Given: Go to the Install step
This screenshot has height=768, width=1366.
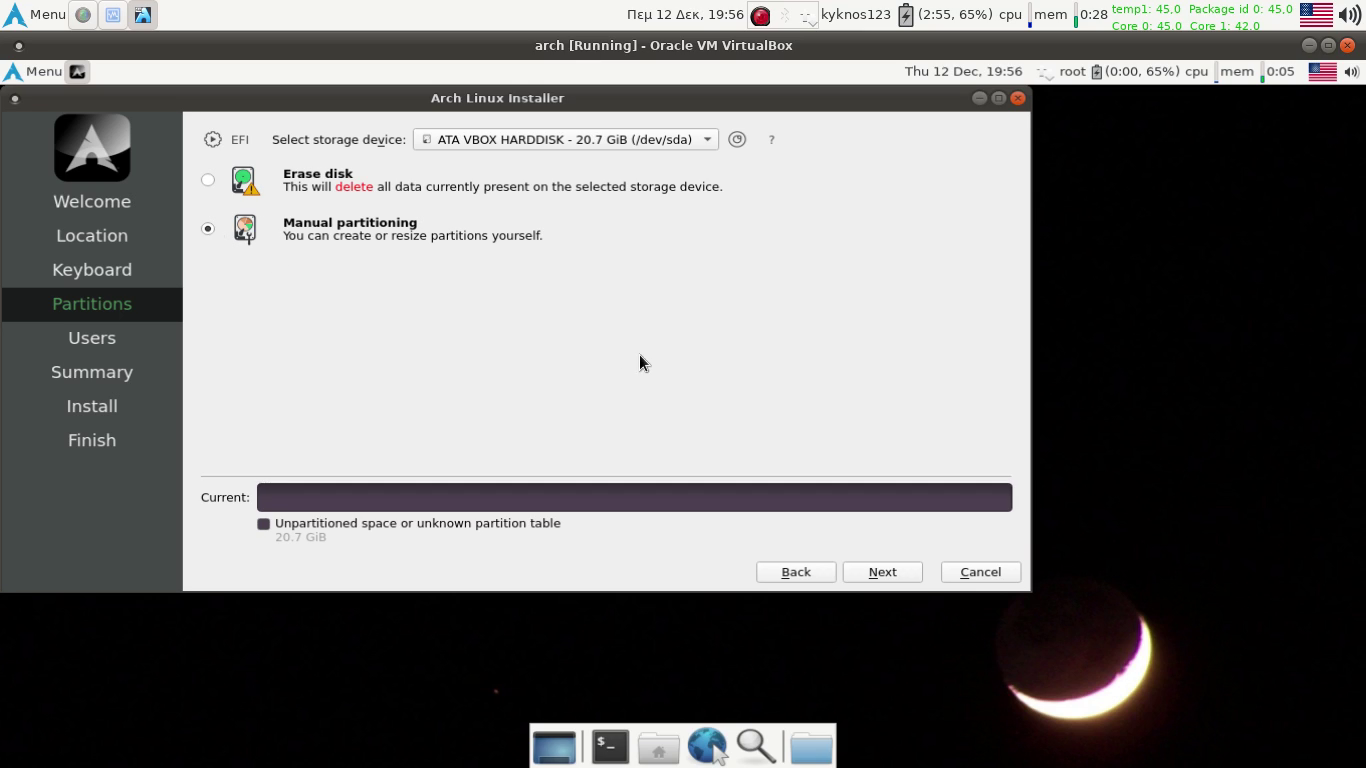Looking at the screenshot, I should pyautogui.click(x=92, y=406).
